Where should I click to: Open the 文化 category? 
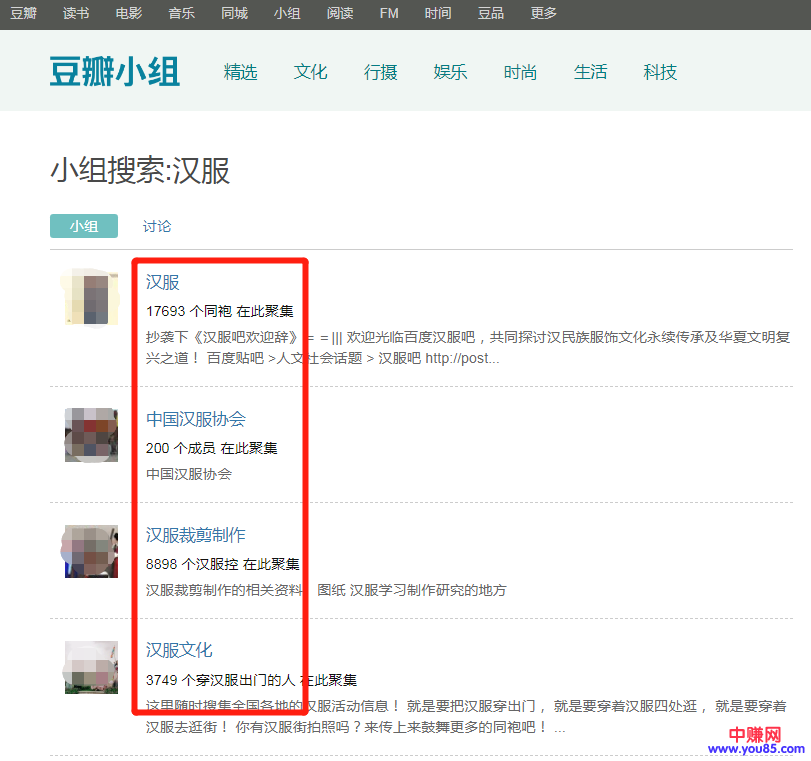pyautogui.click(x=310, y=72)
